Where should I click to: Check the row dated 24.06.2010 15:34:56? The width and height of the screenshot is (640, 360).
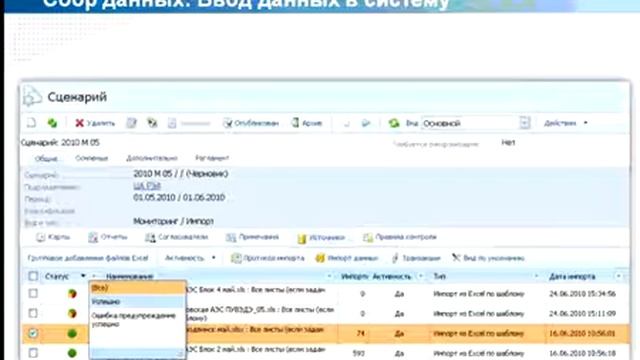point(33,293)
